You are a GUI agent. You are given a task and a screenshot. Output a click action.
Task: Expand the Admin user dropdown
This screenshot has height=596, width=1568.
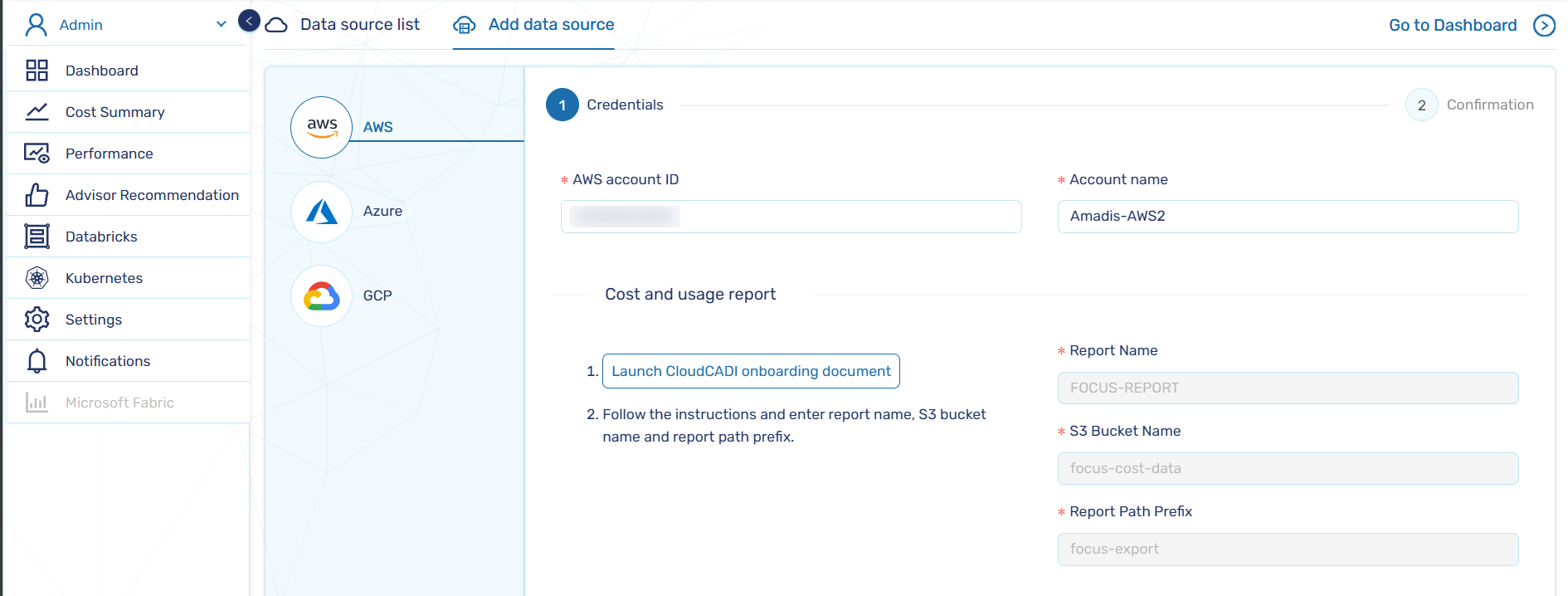click(221, 25)
